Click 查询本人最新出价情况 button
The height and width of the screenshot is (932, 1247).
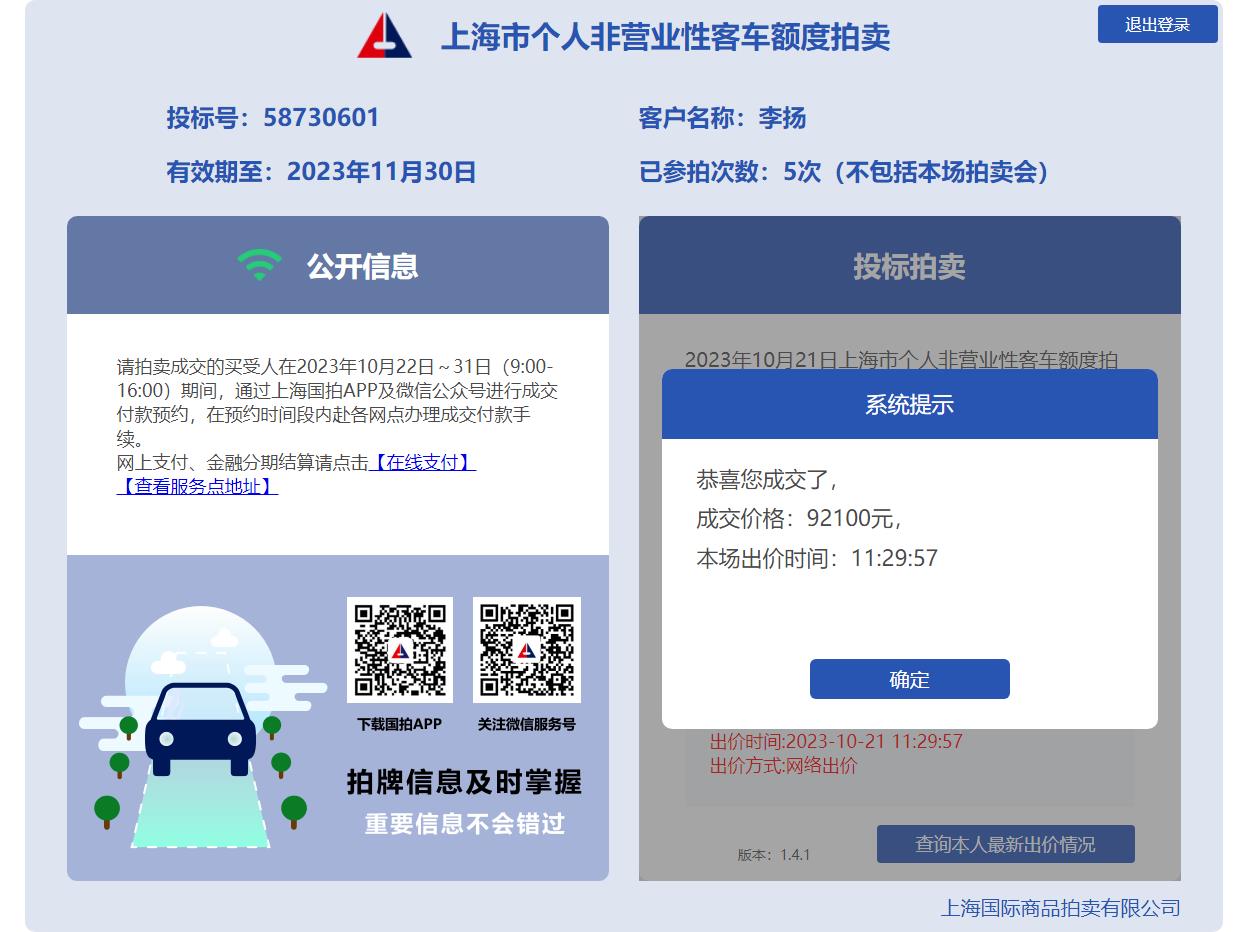click(1005, 844)
